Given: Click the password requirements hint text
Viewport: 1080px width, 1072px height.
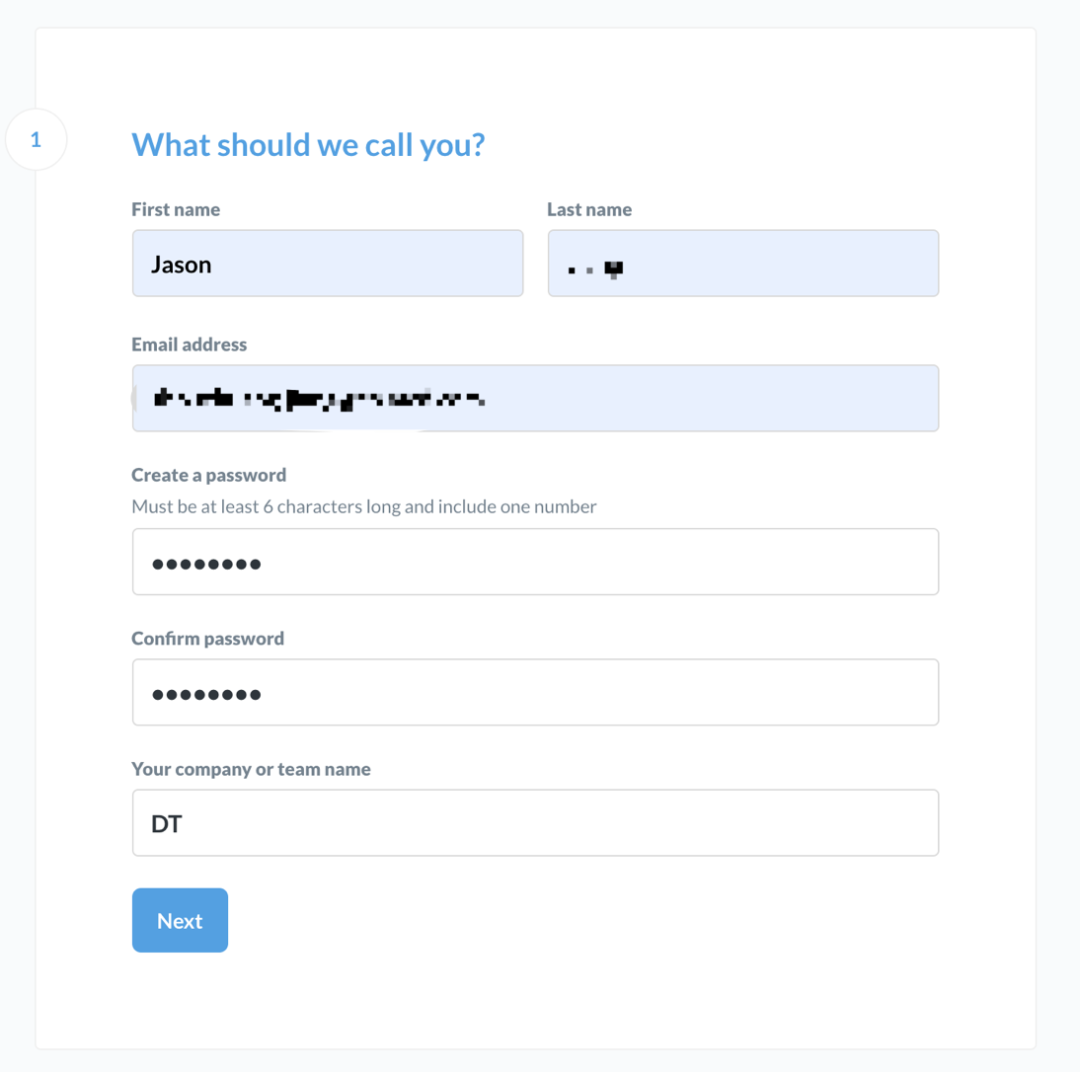Looking at the screenshot, I should tap(364, 507).
